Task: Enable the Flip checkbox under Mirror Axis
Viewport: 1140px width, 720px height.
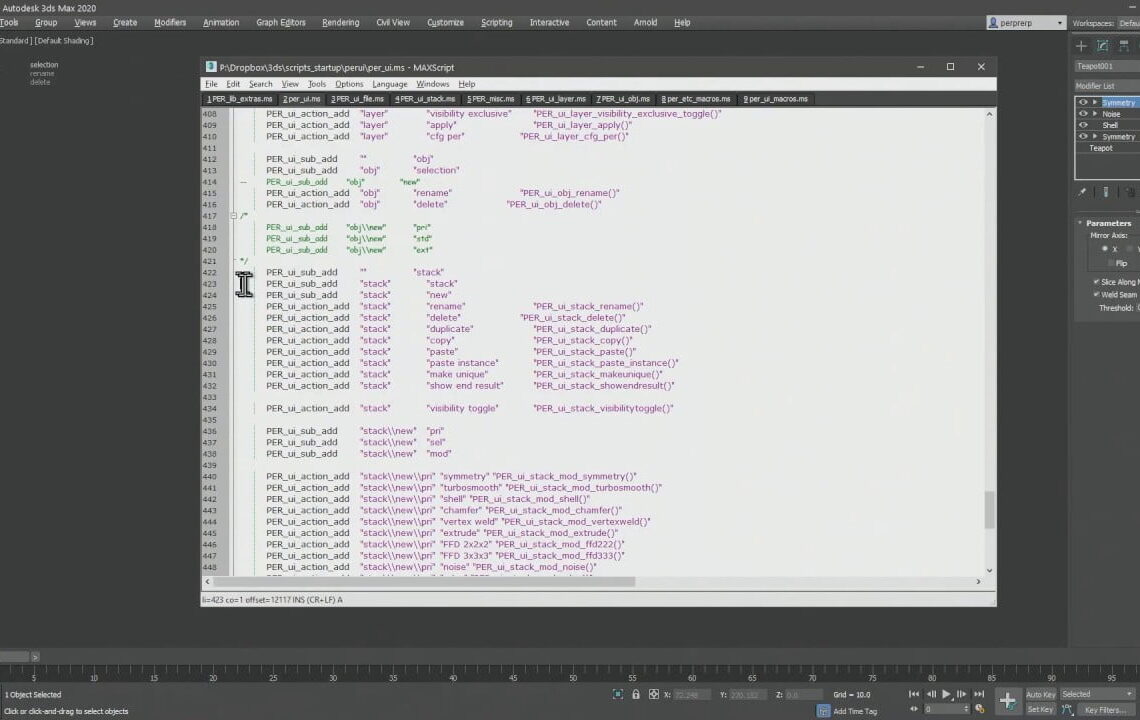Action: point(1110,263)
